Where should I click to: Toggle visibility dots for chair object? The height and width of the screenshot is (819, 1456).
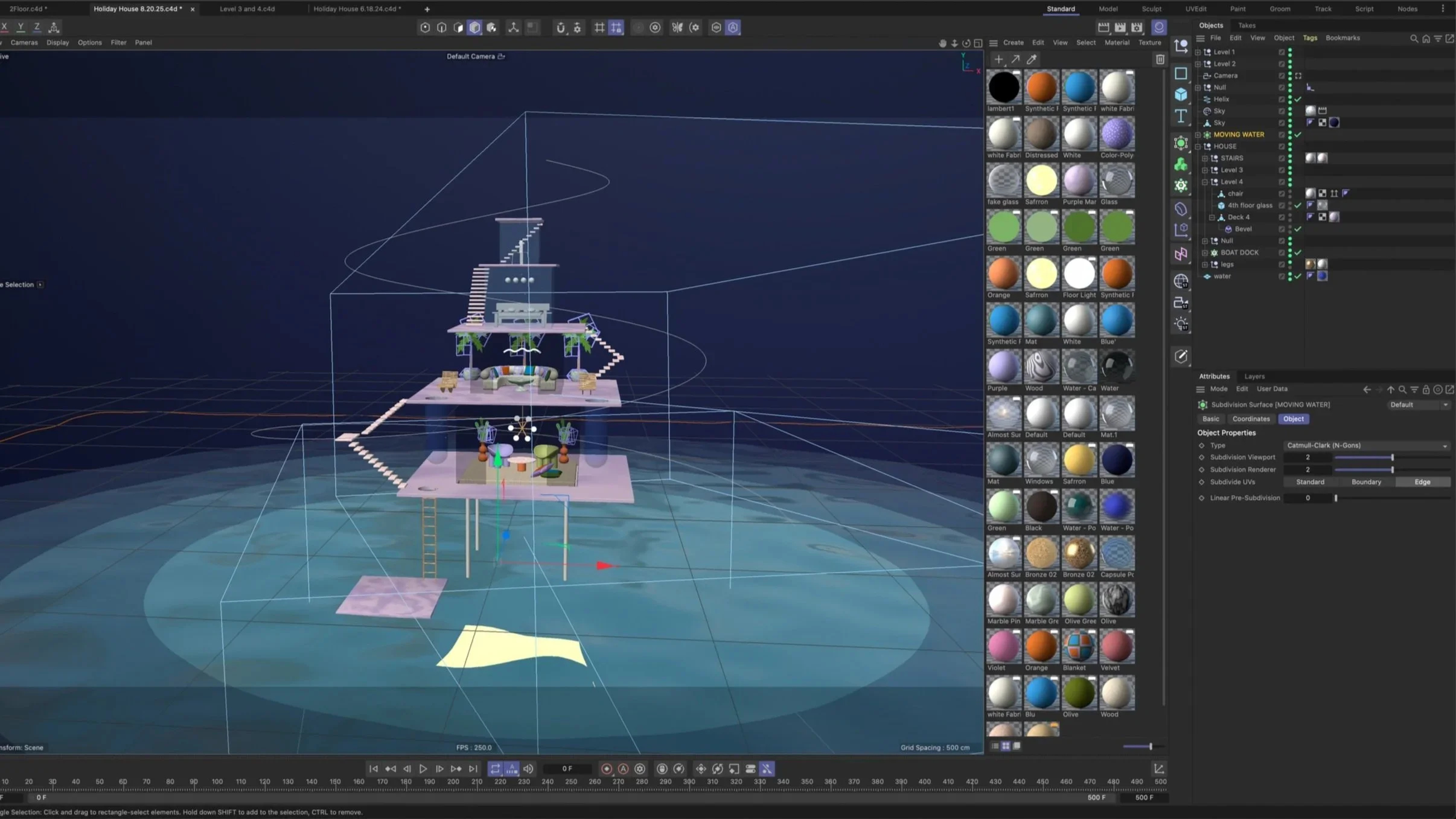coord(1290,194)
